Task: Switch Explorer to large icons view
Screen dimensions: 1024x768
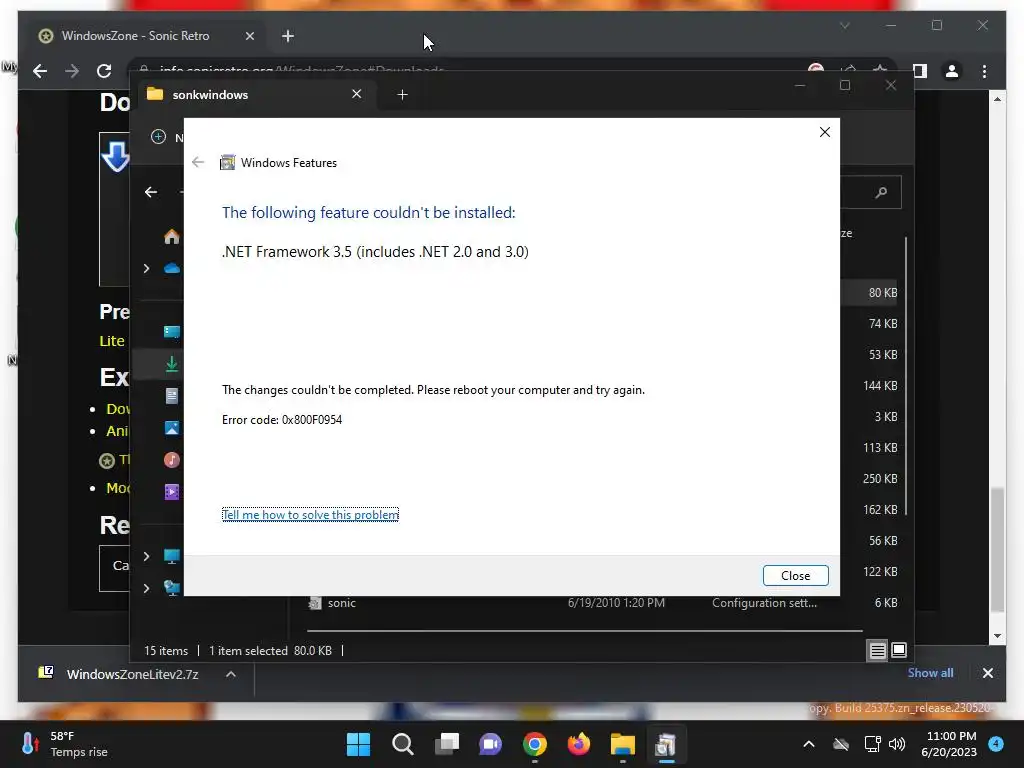Action: click(899, 650)
